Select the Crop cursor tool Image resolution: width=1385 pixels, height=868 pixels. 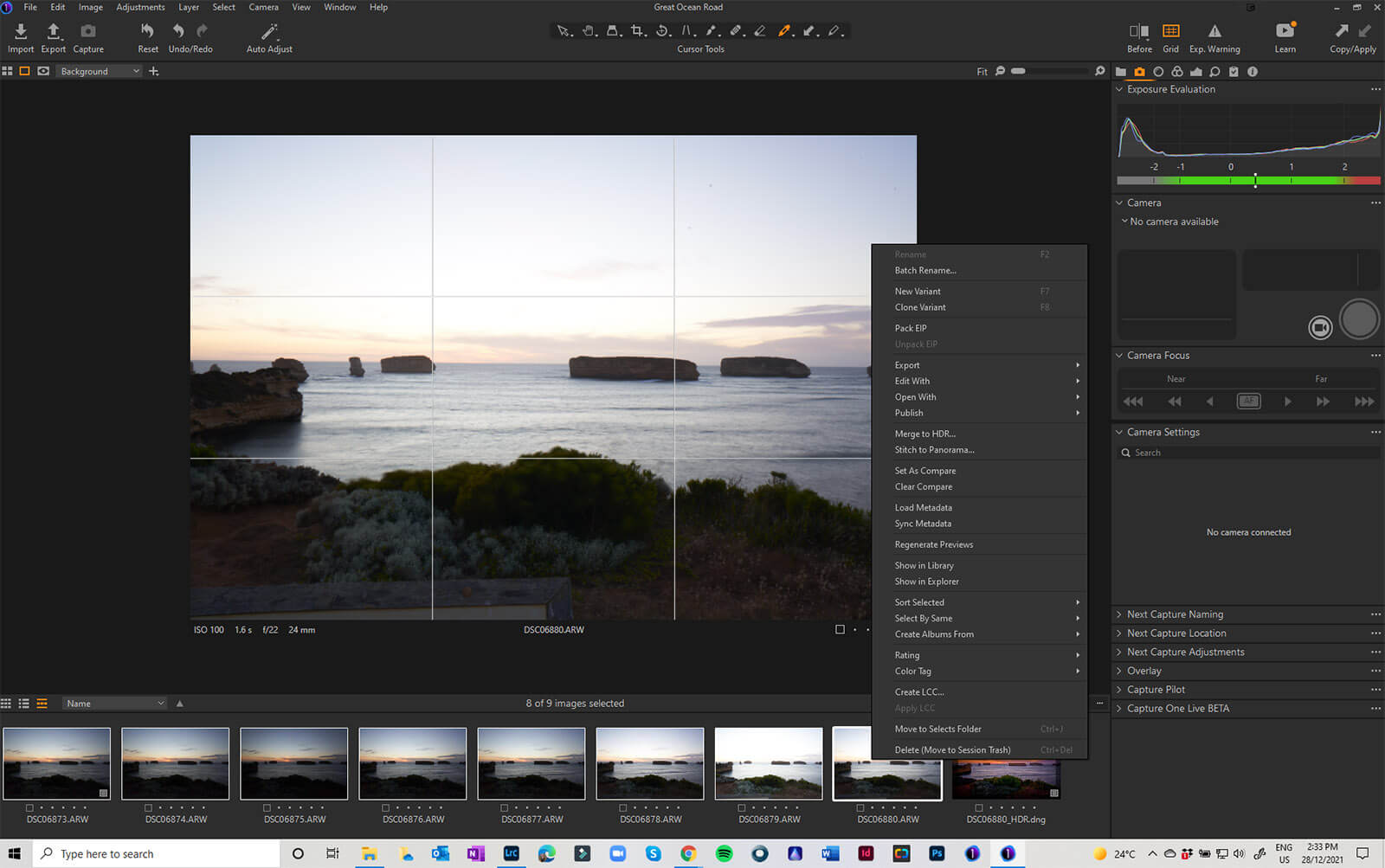[638, 31]
